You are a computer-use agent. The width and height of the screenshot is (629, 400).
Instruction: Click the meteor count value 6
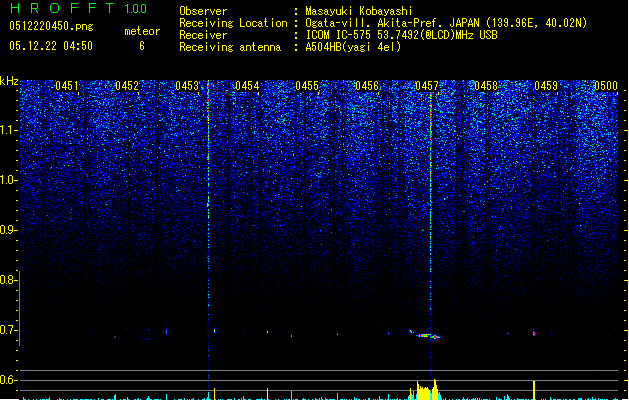(x=142, y=46)
